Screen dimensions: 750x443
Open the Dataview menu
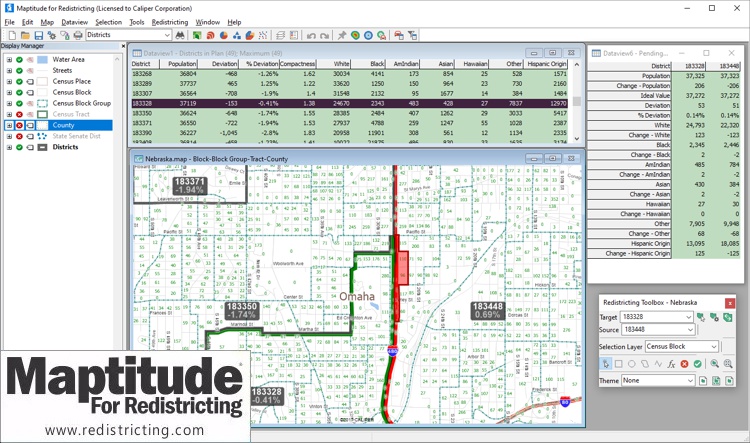tap(74, 21)
